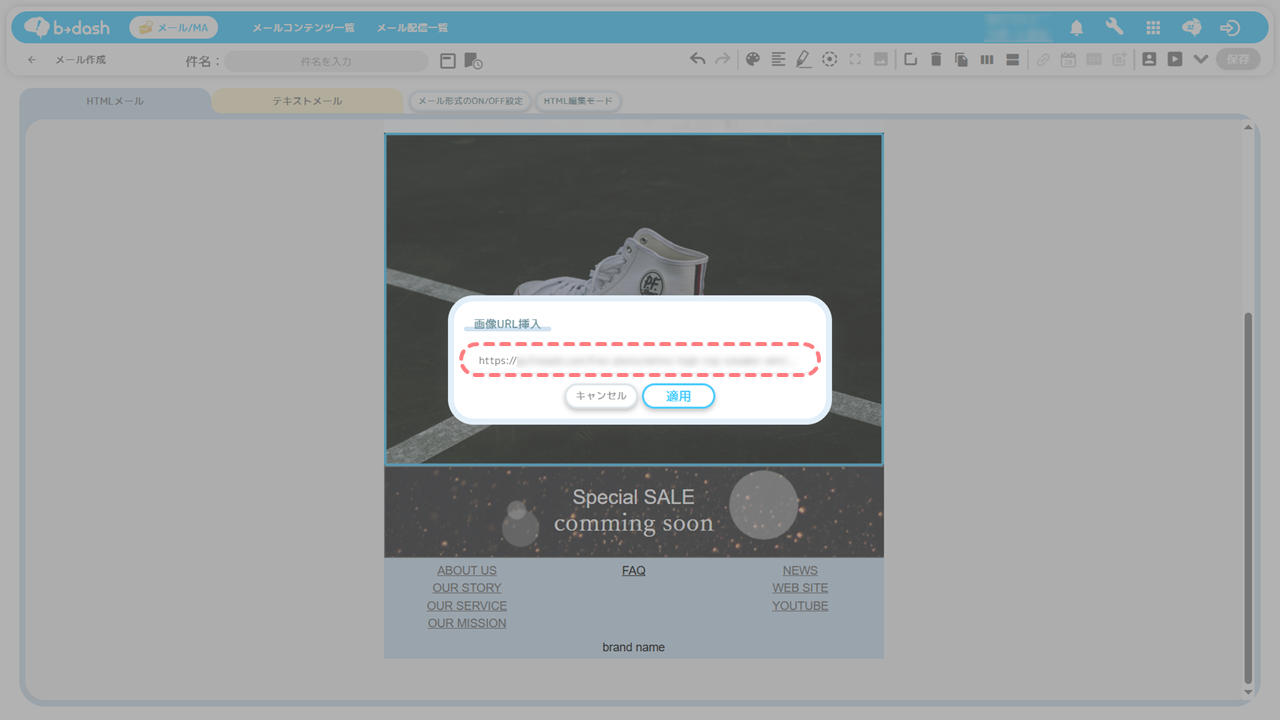This screenshot has width=1280, height=720.
Task: Undo the last edit
Action: click(697, 59)
